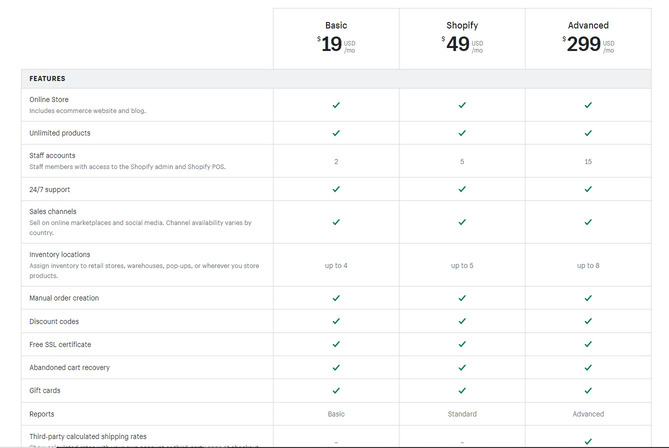Click 'up to 5' inventory locations value

click(x=462, y=266)
